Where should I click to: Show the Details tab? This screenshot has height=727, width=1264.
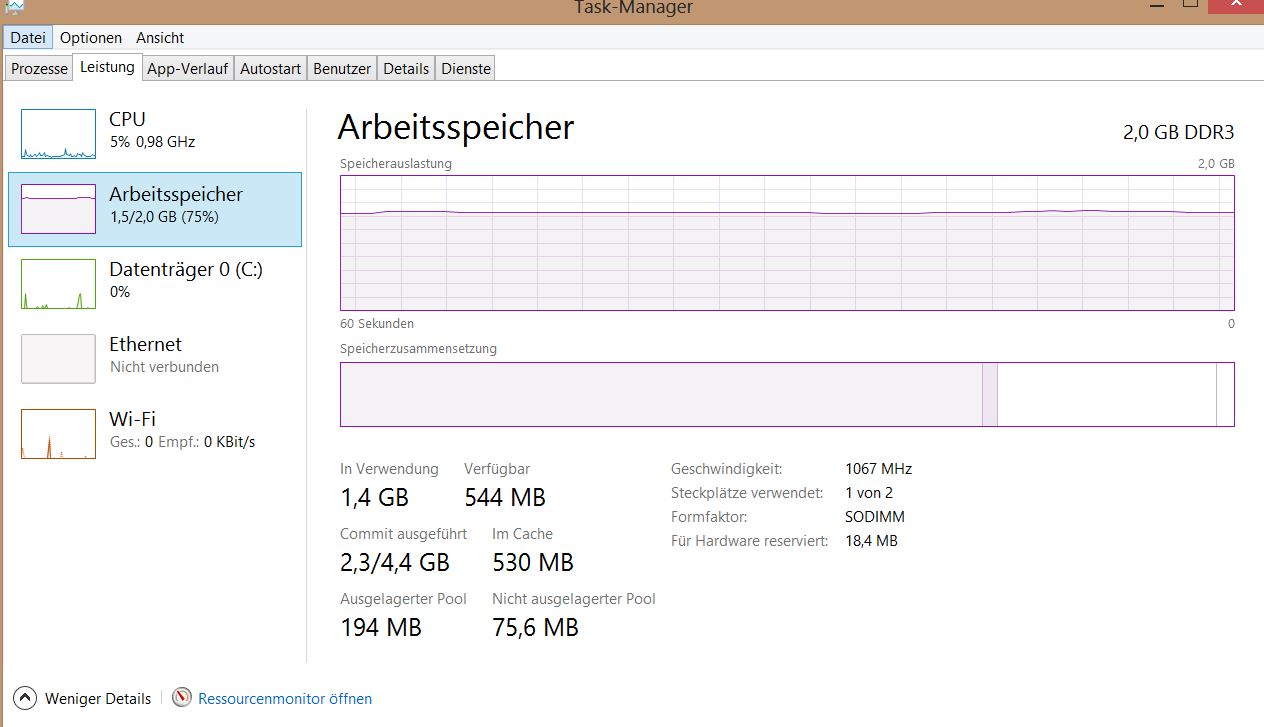tap(406, 69)
